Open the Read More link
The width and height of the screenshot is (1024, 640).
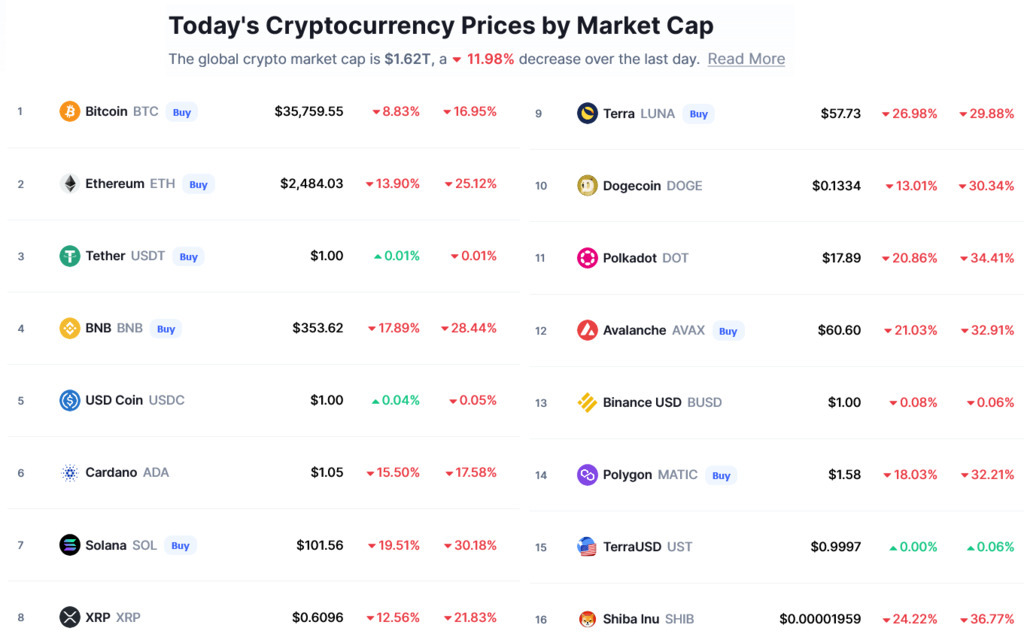[x=746, y=59]
